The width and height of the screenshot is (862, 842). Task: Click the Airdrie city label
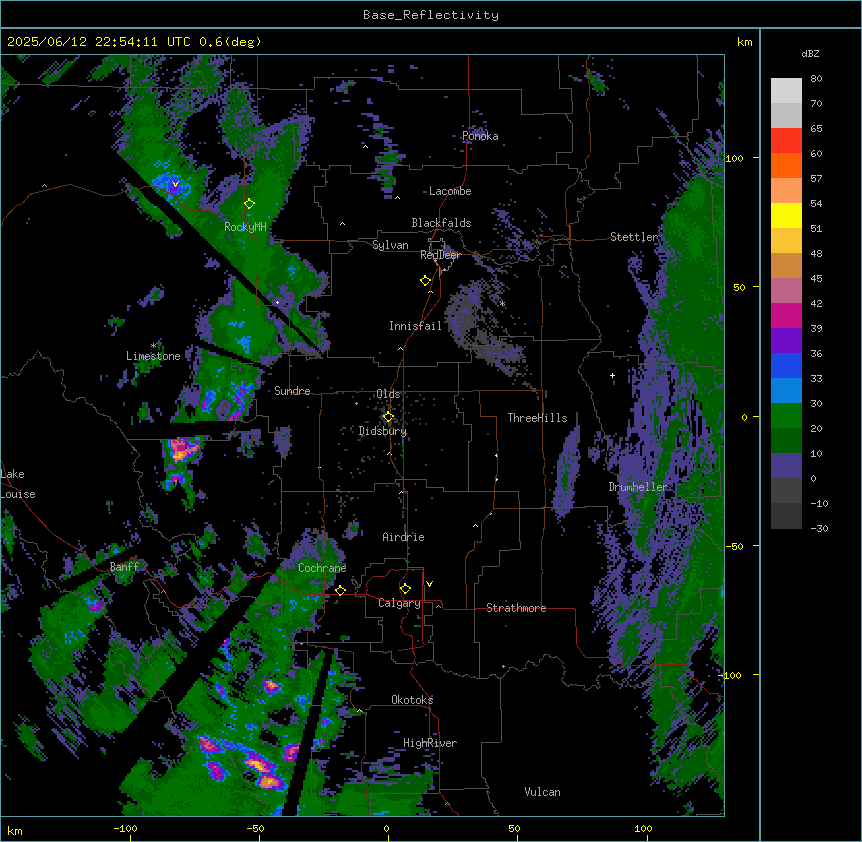click(403, 537)
